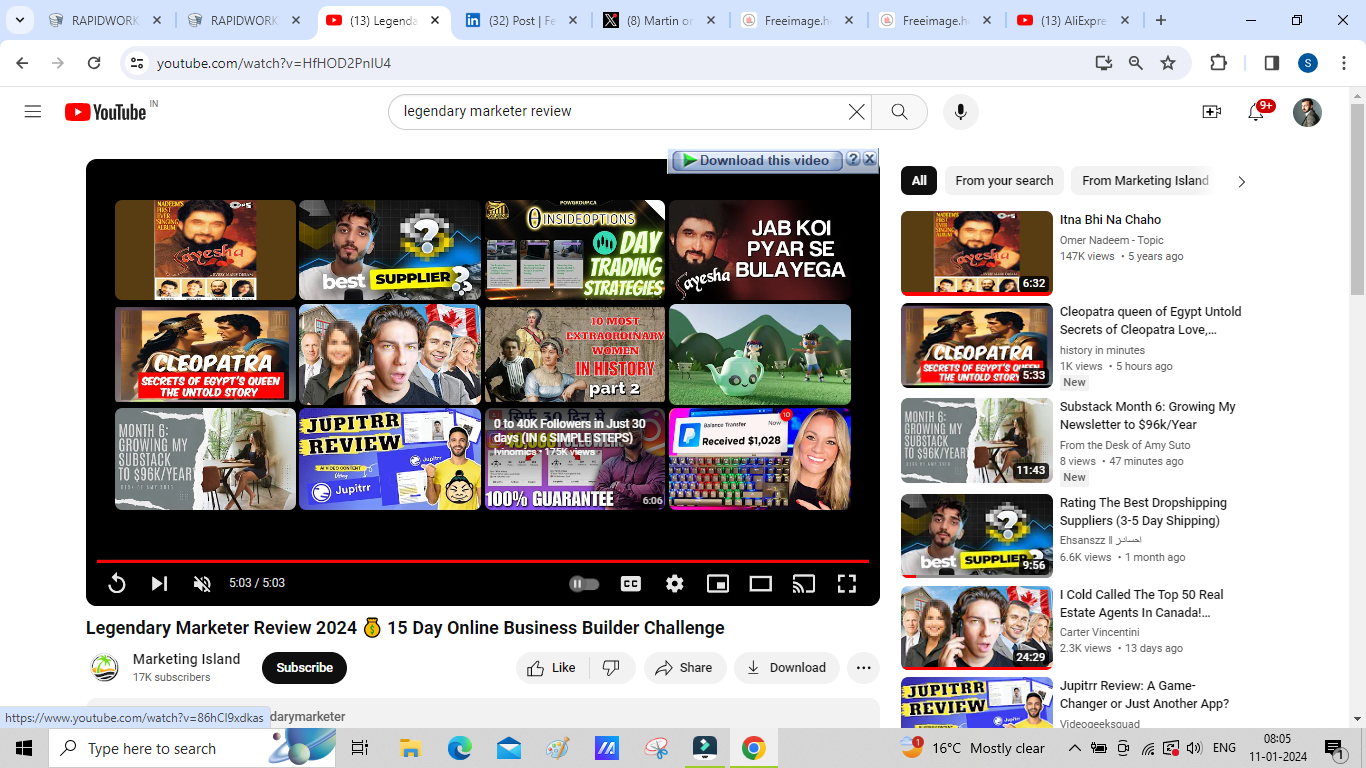Dislike the video
Viewport: 1366px width, 768px height.
[x=612, y=668]
